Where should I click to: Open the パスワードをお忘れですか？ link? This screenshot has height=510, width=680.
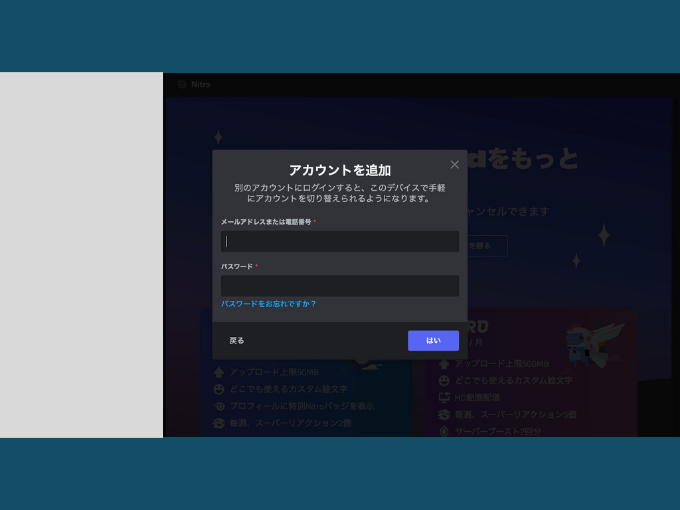(268, 304)
